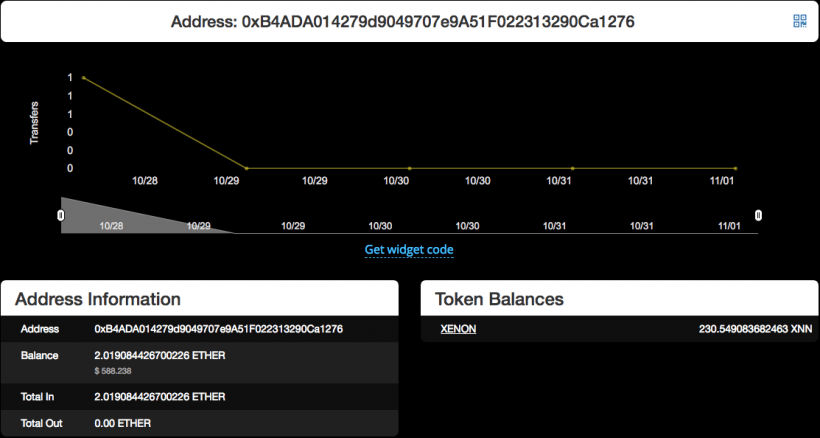The height and width of the screenshot is (438, 820).
Task: Open the QR code icon
Action: (x=799, y=21)
